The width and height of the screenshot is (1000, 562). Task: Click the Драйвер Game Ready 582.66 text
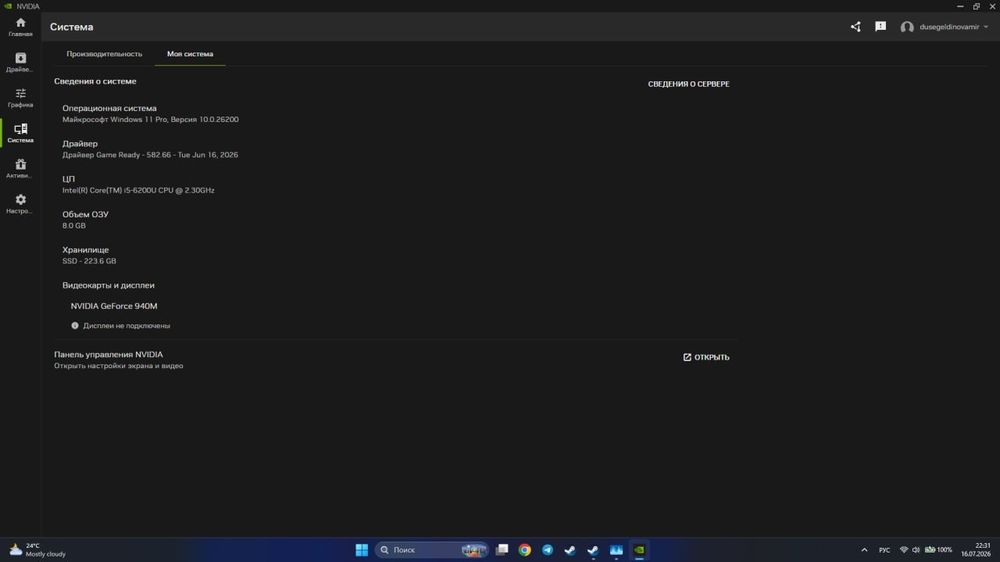pyautogui.click(x=150, y=155)
